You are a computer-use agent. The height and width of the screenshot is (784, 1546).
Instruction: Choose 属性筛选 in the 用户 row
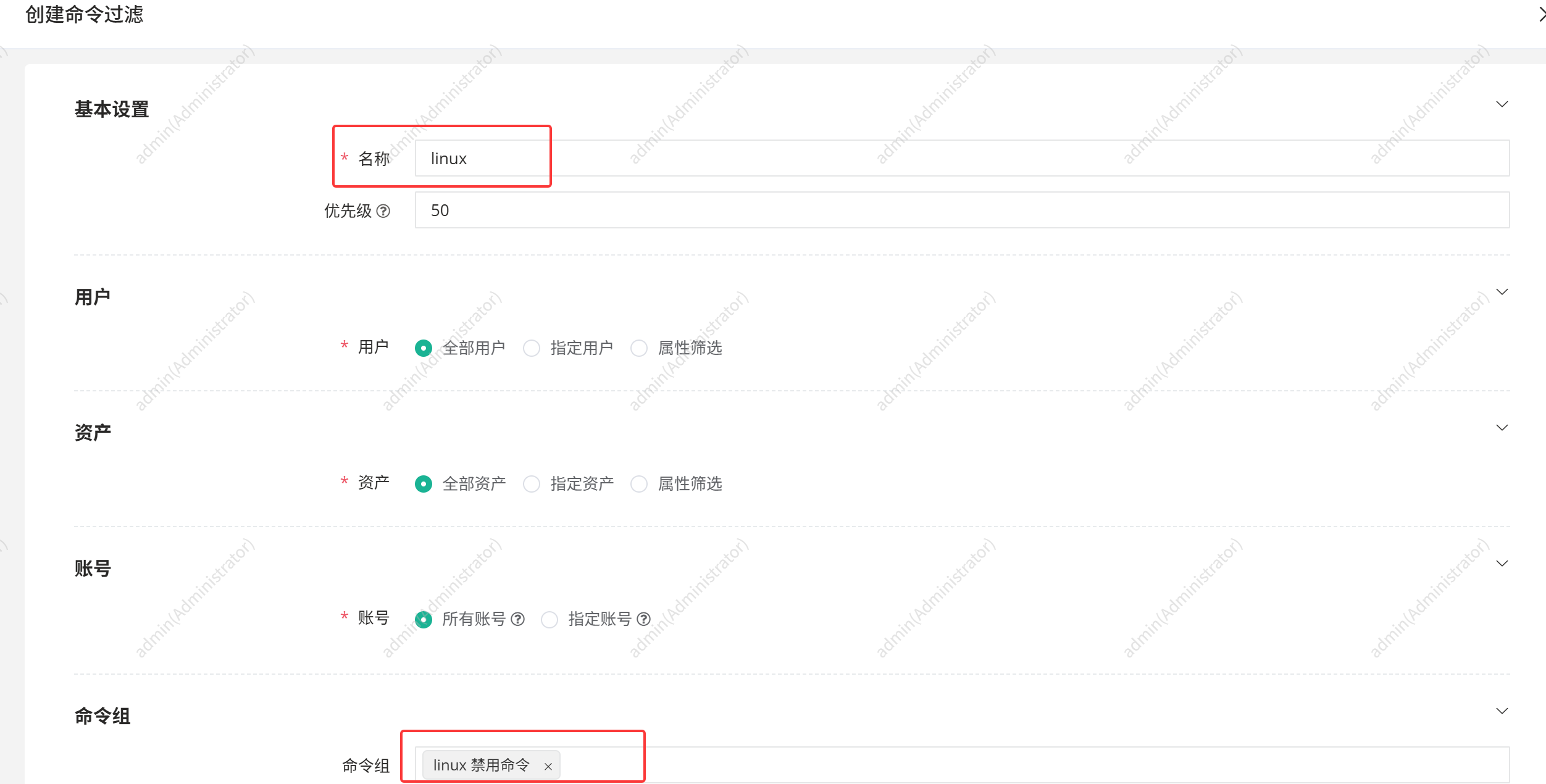tap(639, 348)
